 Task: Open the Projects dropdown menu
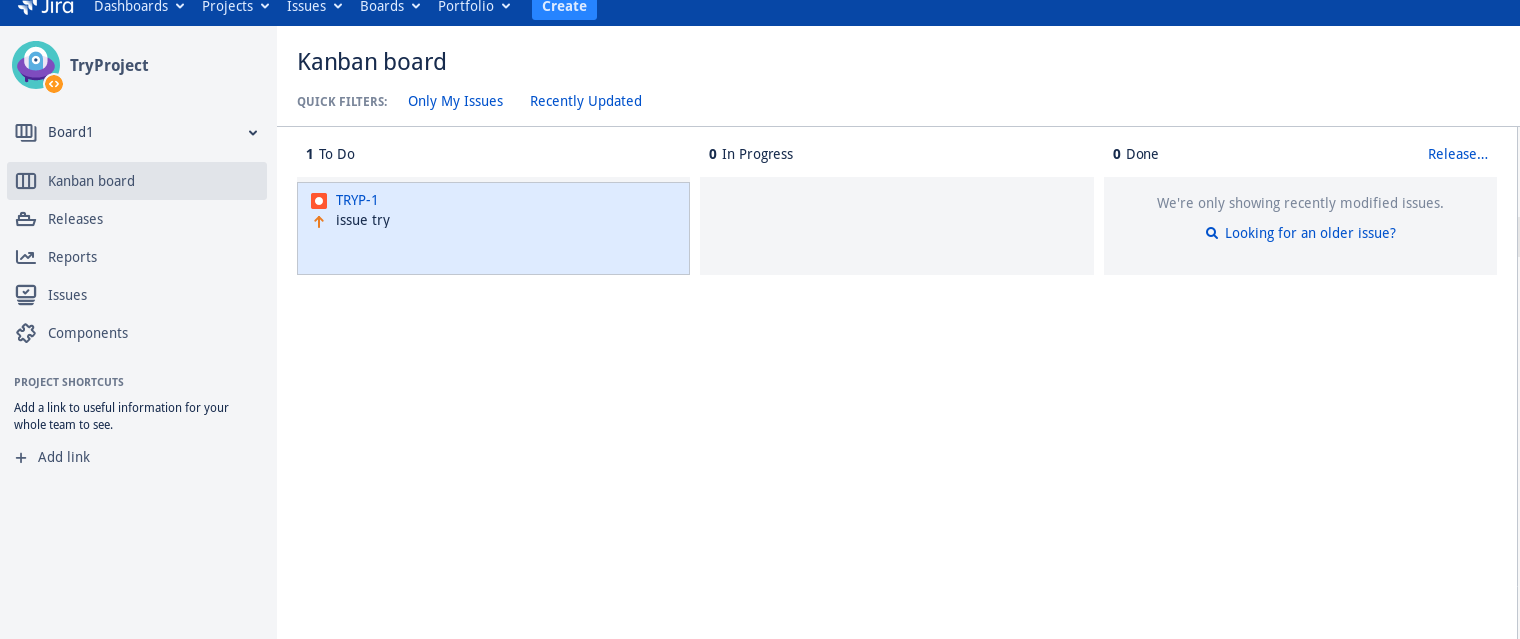235,6
